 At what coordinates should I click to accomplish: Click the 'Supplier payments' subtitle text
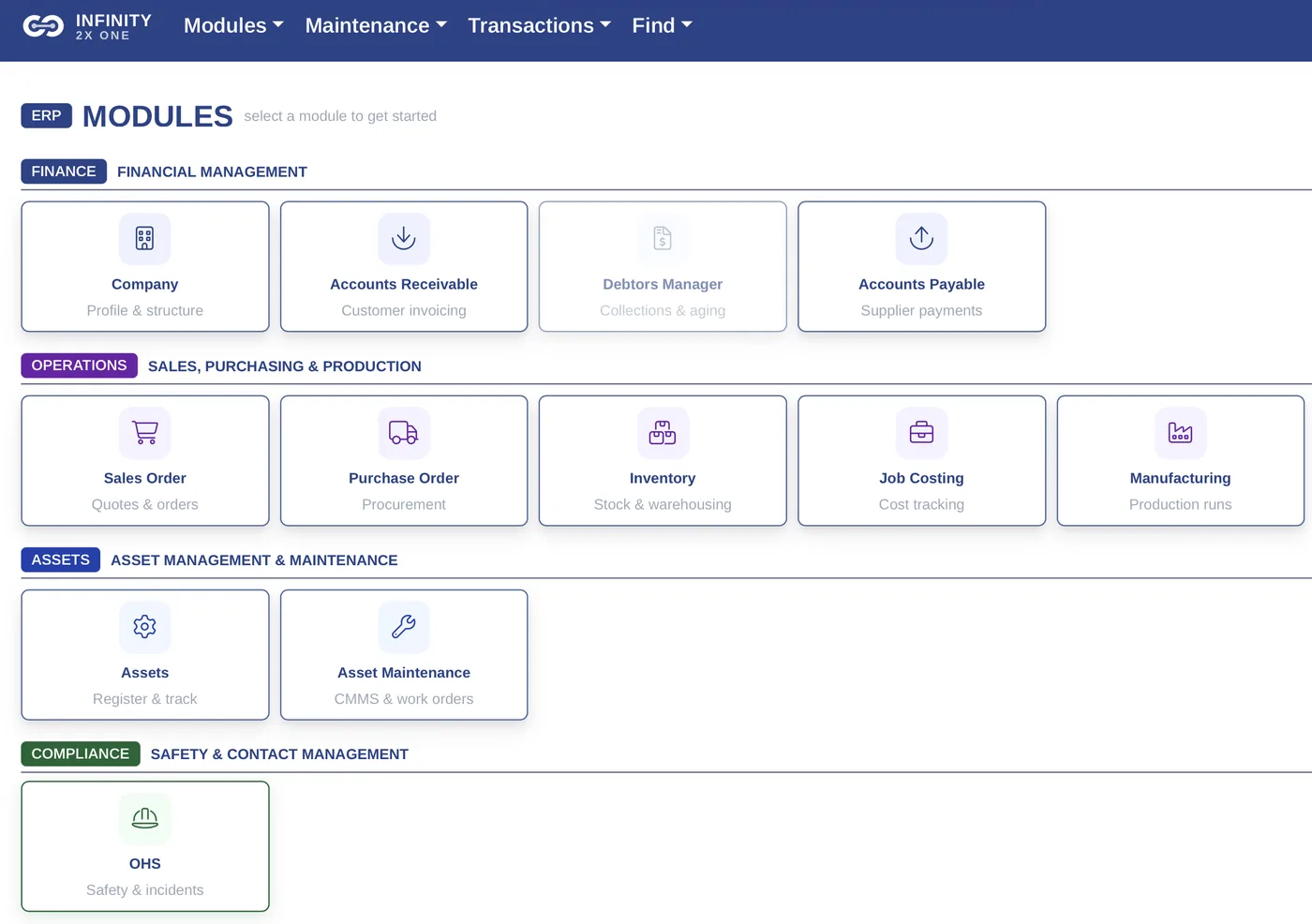coord(921,310)
